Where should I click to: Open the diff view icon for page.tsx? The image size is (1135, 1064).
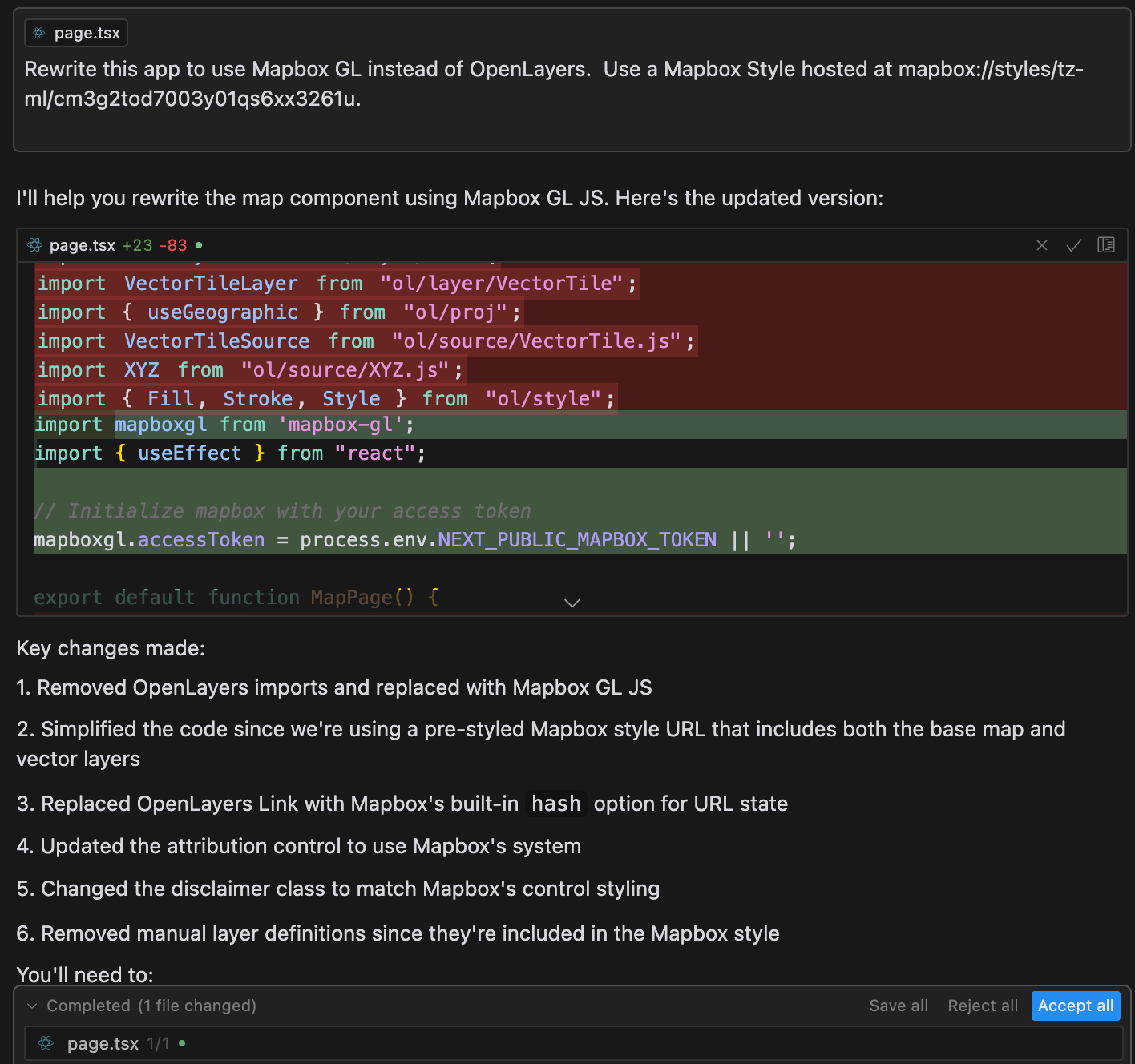click(x=1106, y=245)
